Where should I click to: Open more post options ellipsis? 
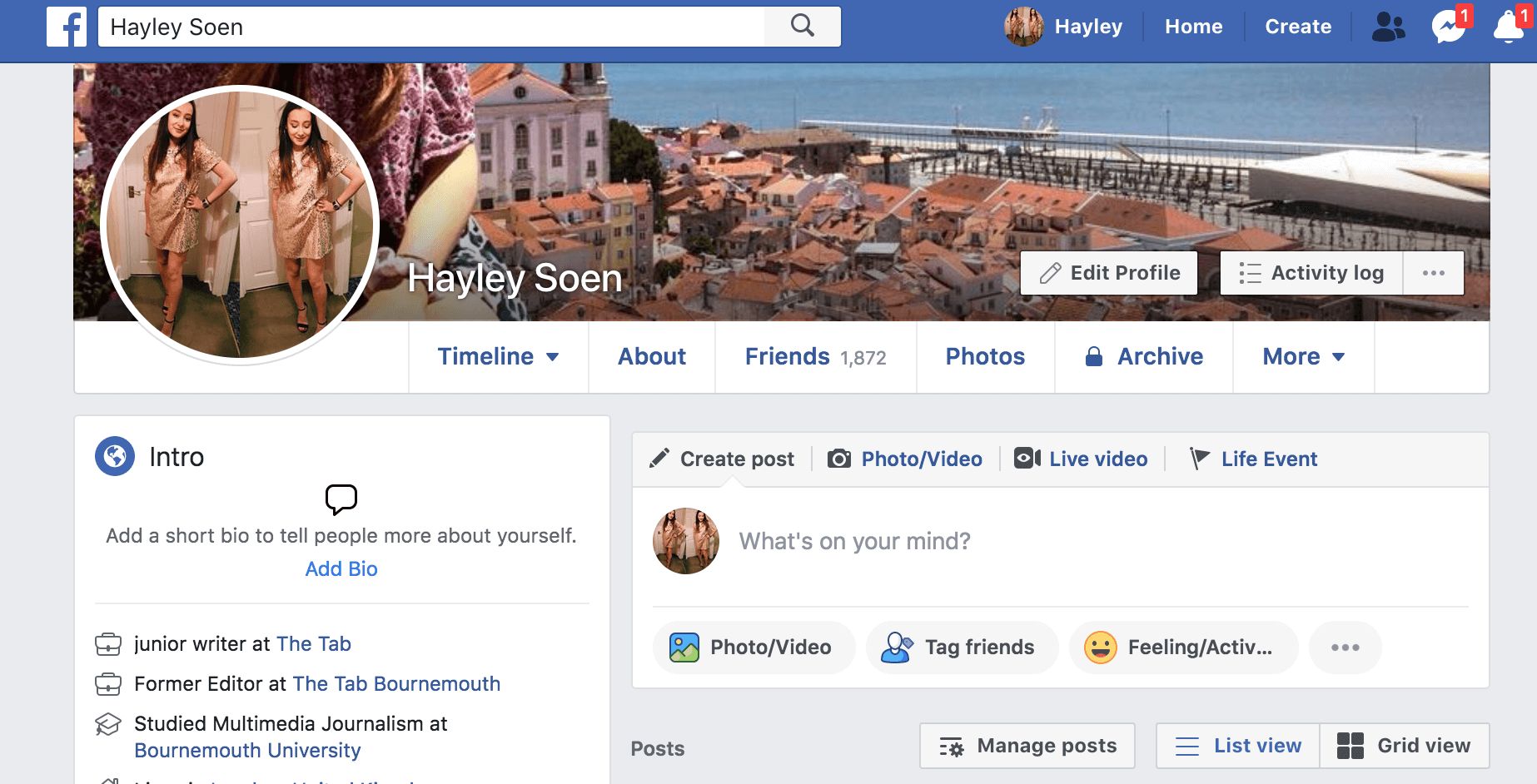coord(1345,648)
